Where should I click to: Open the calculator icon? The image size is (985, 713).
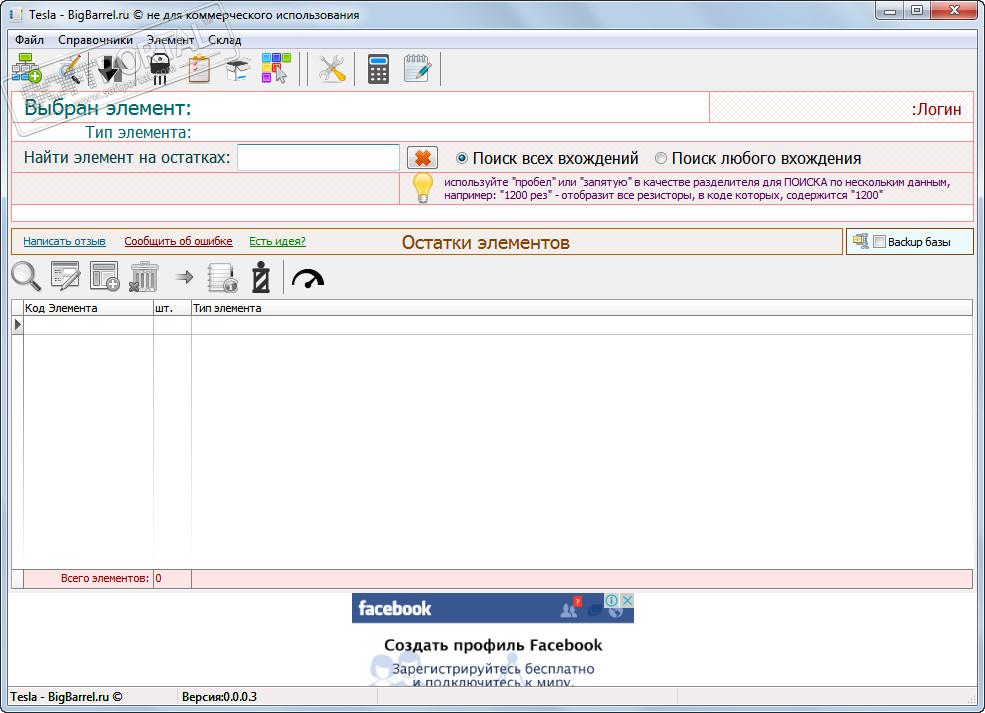tap(378, 68)
